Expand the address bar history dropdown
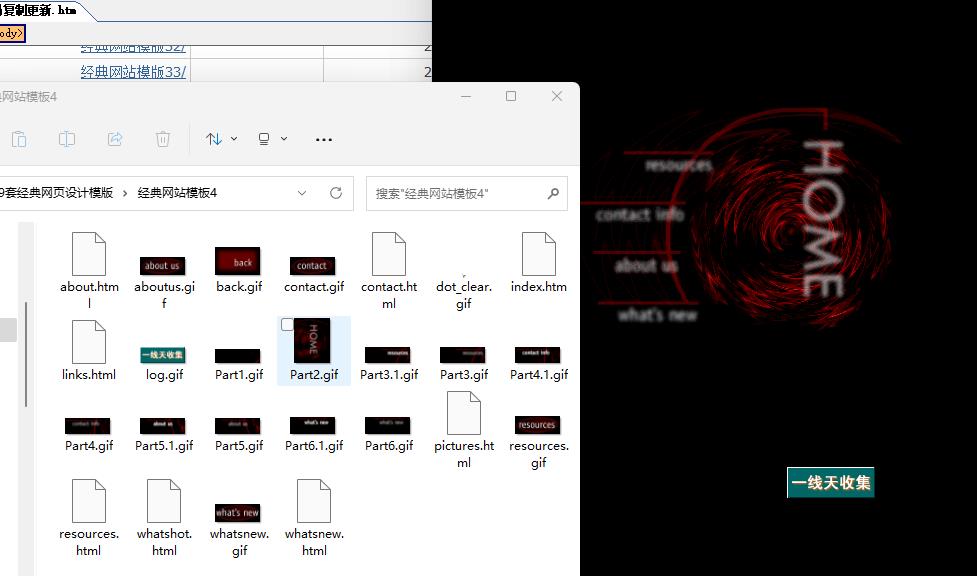 (302, 193)
